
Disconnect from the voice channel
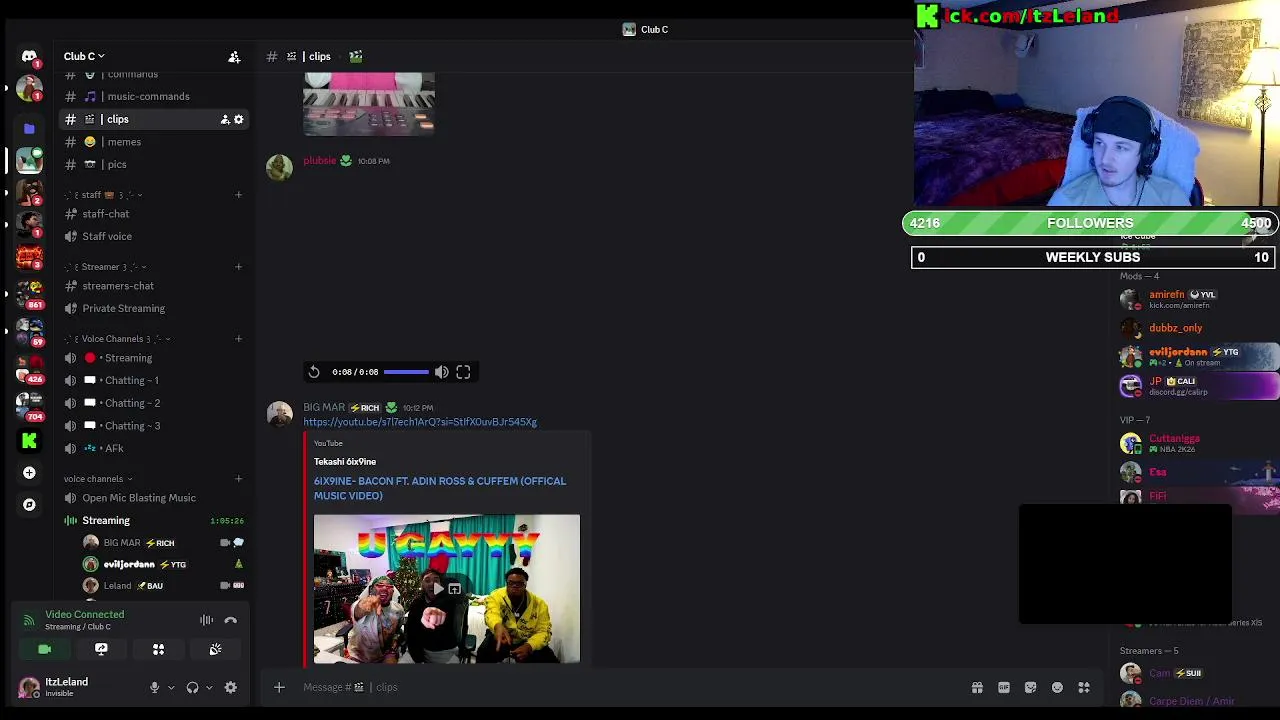click(230, 620)
